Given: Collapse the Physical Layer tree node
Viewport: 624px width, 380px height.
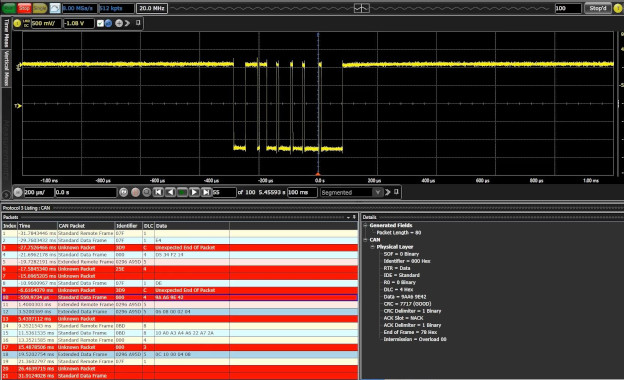Looking at the screenshot, I should click(x=372, y=247).
